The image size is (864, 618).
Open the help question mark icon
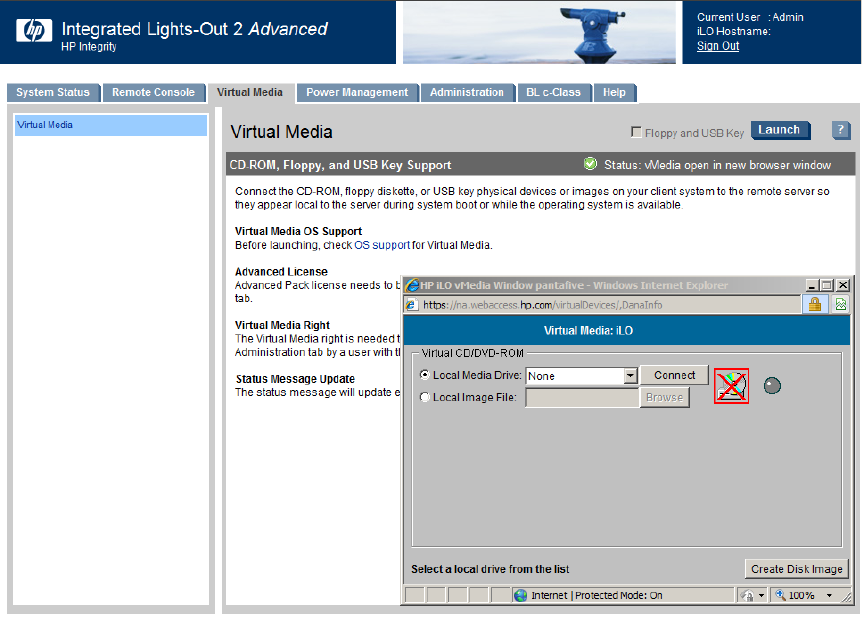pos(840,131)
